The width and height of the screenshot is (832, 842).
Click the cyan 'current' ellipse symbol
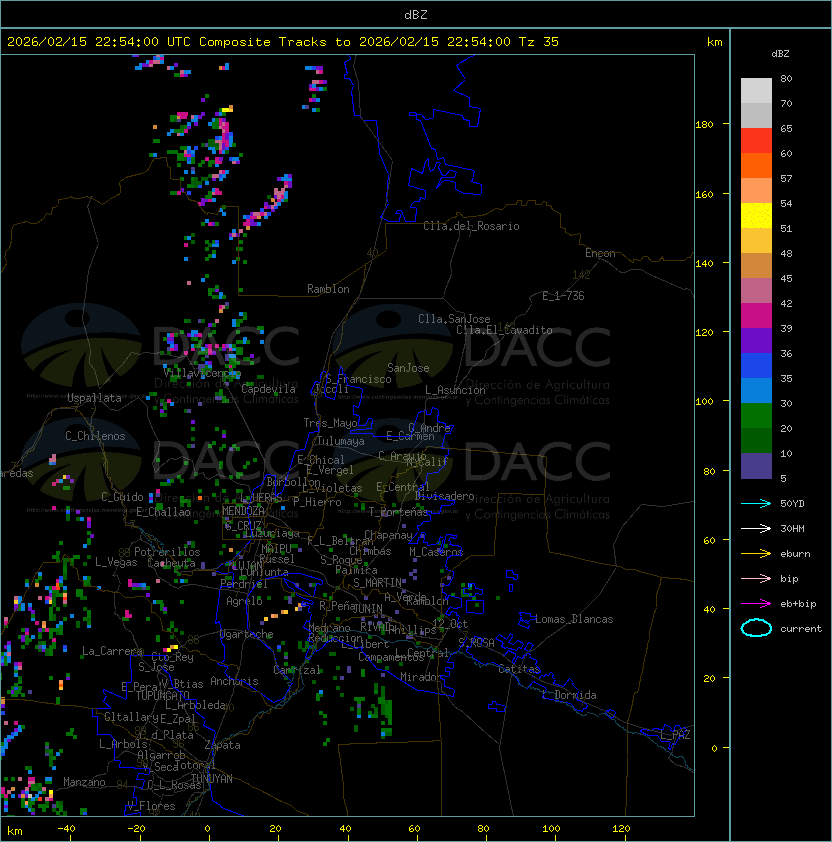[x=756, y=628]
